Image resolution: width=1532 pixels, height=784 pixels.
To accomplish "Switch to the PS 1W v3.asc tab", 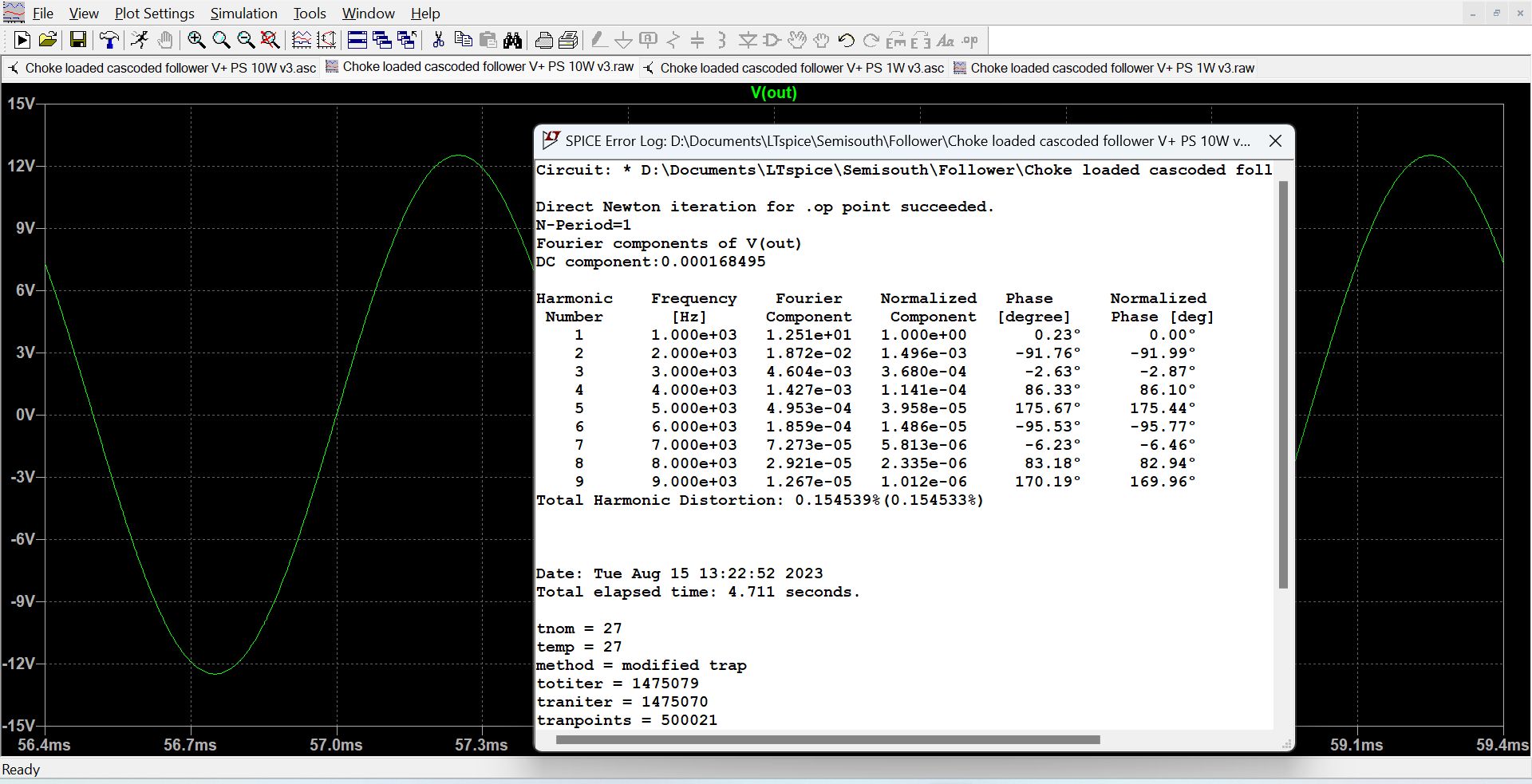I will (795, 68).
